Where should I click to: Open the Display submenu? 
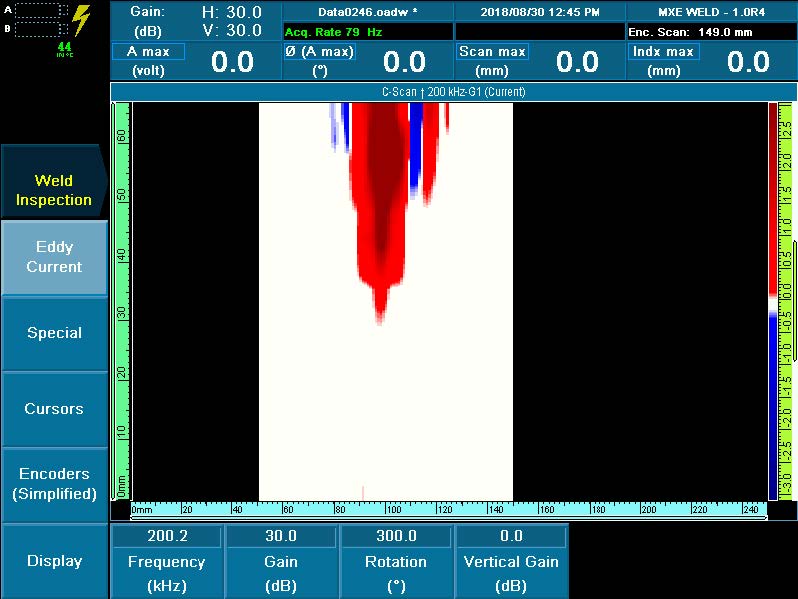[x=54, y=560]
